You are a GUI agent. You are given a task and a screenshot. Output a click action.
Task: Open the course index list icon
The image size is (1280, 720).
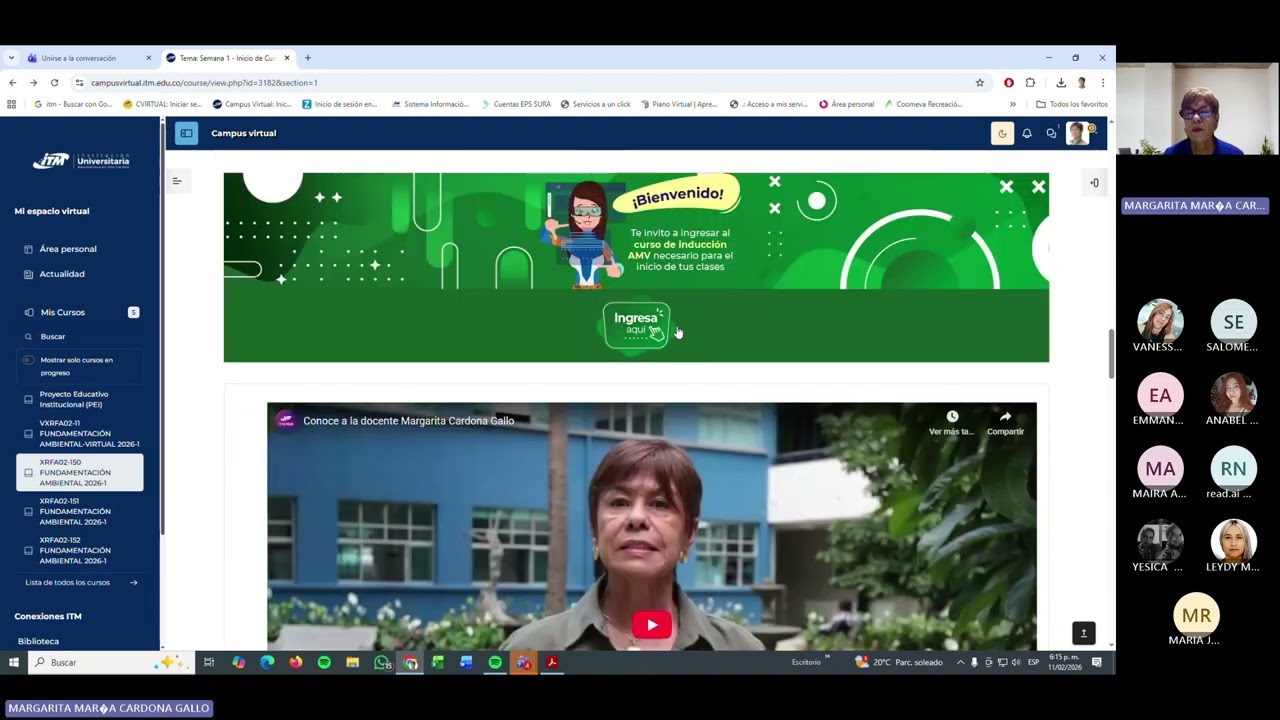coord(176,181)
